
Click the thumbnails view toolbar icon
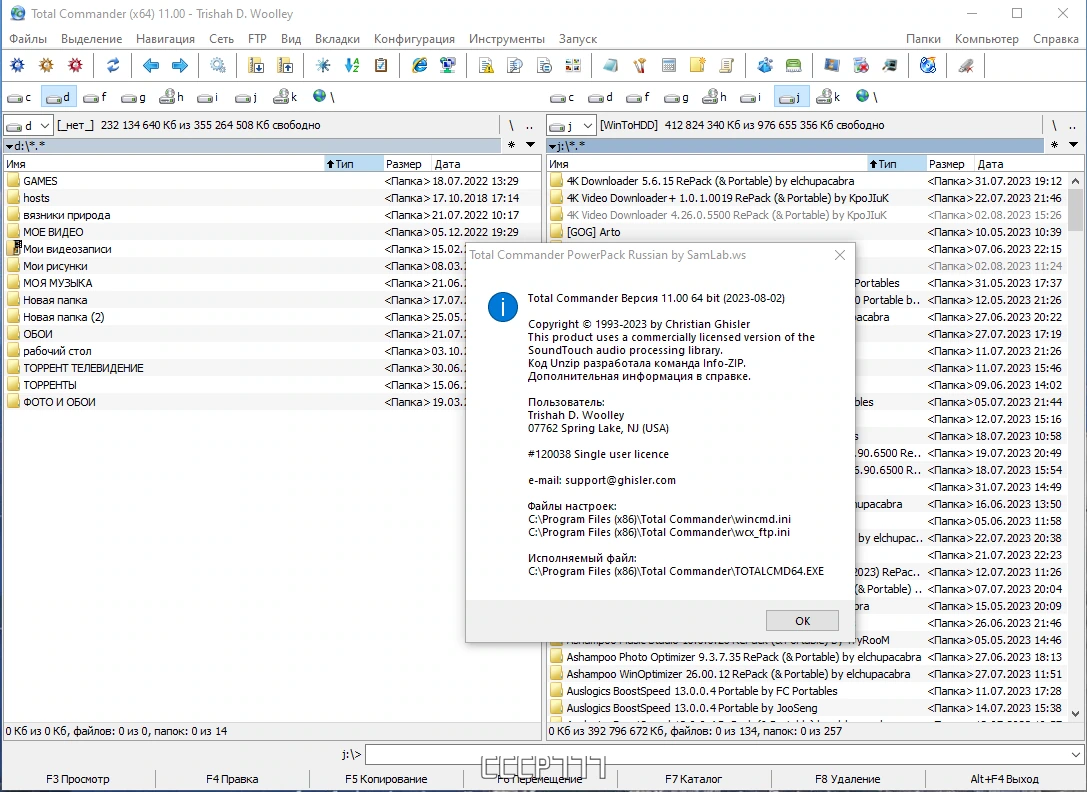573,66
